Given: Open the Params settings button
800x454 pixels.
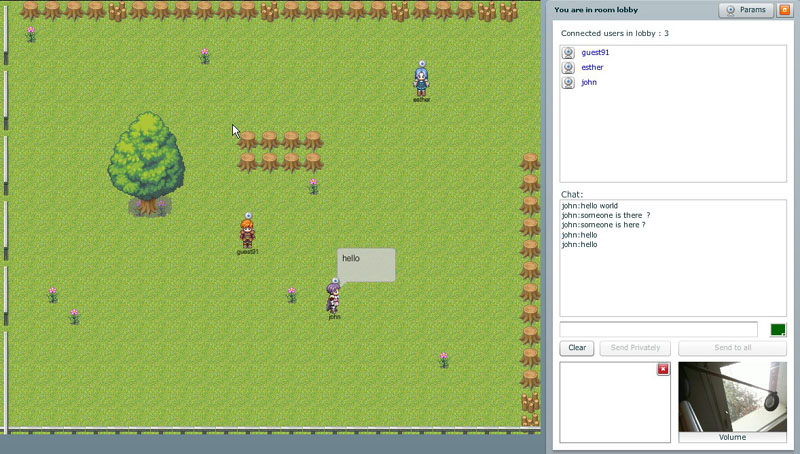Looking at the screenshot, I should coord(745,9).
